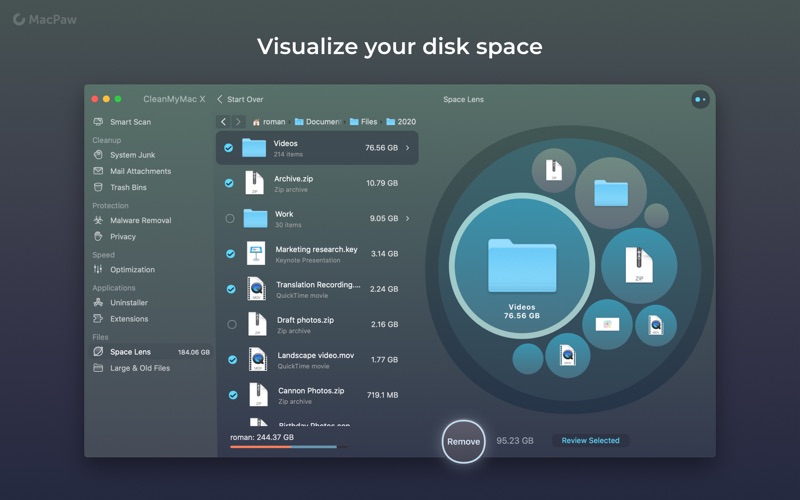Click the Trash Bins icon
Viewport: 800px width, 500px height.
coord(98,187)
